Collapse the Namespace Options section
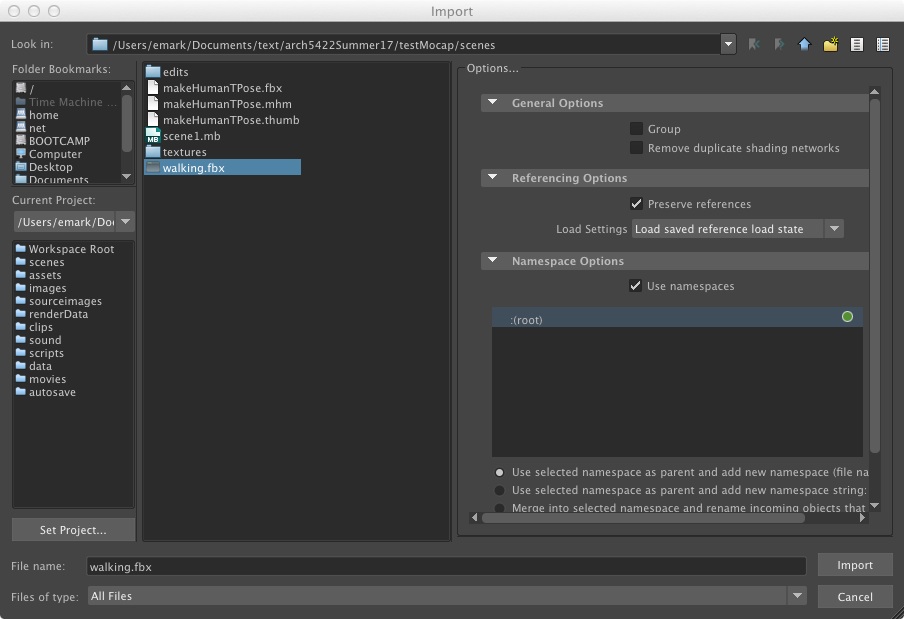The image size is (904, 619). click(492, 261)
